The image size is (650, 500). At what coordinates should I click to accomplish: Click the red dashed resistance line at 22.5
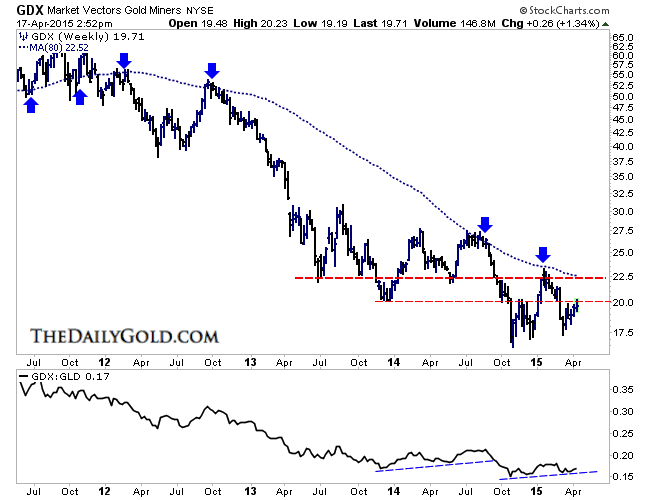[400, 277]
